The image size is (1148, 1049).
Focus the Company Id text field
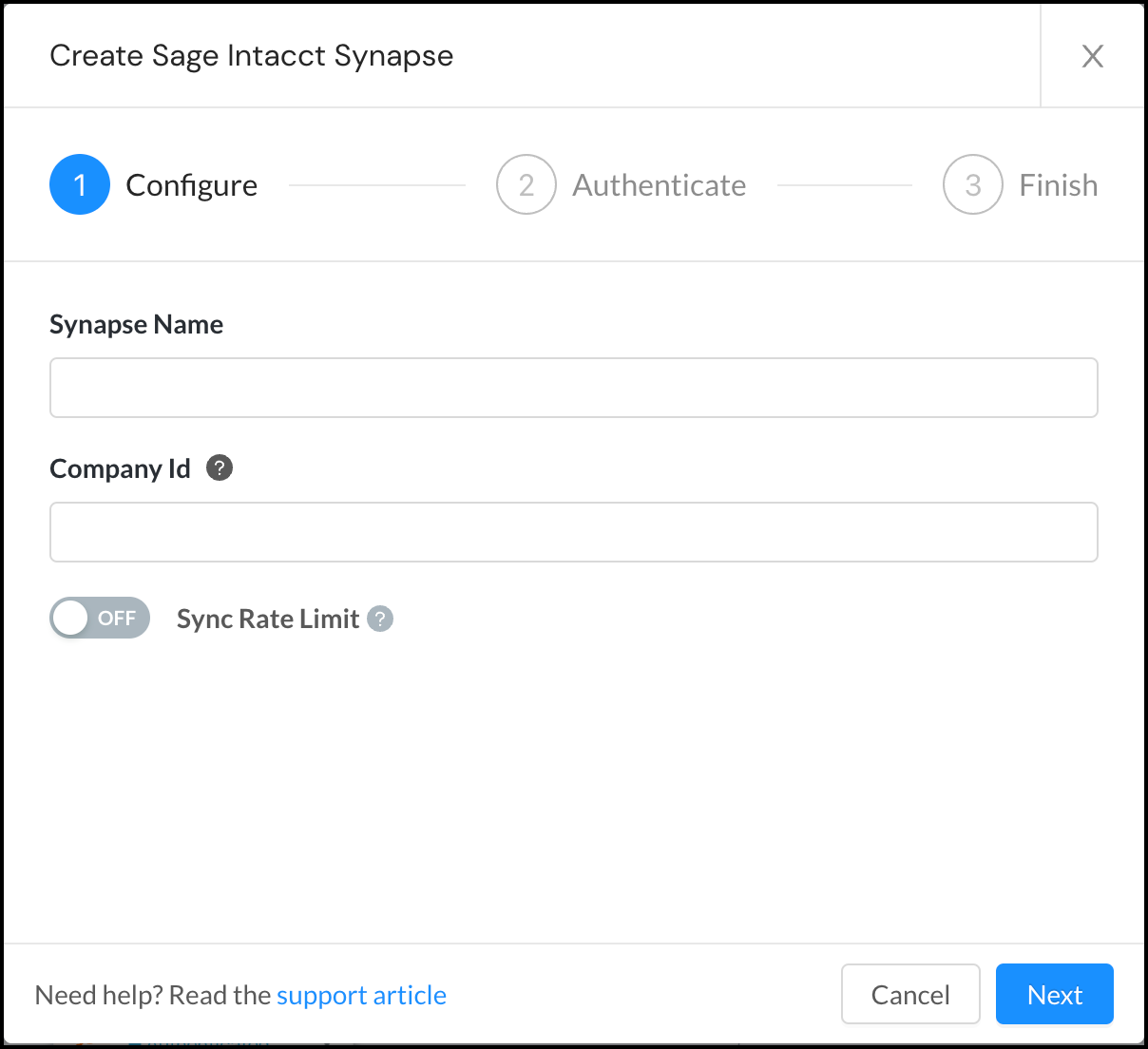coord(574,532)
